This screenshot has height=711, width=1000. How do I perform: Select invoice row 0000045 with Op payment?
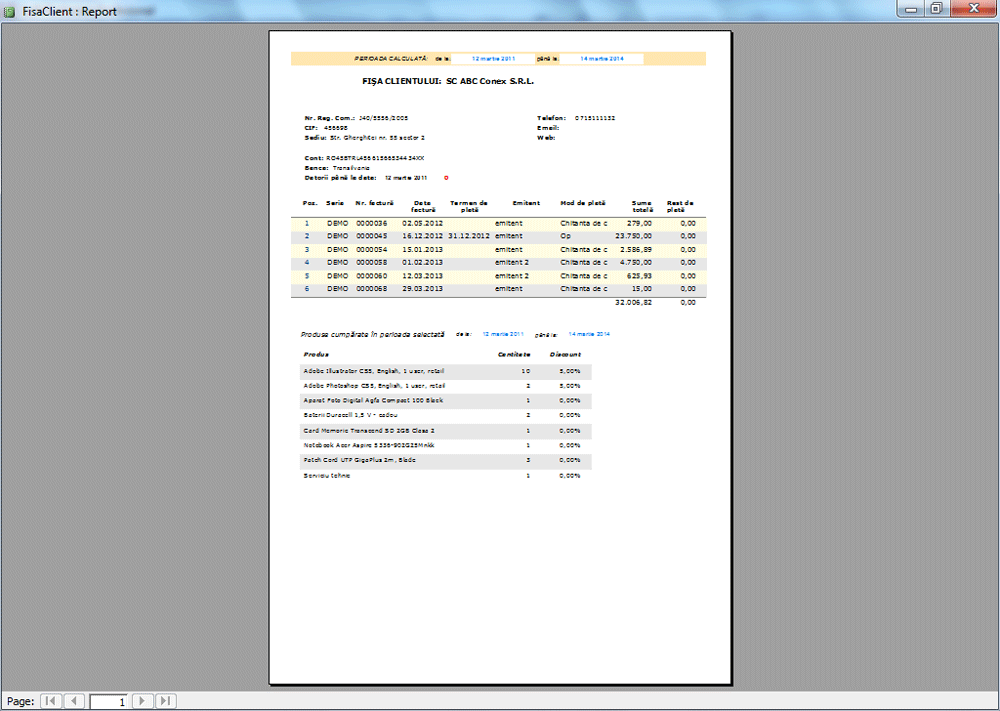371,236
